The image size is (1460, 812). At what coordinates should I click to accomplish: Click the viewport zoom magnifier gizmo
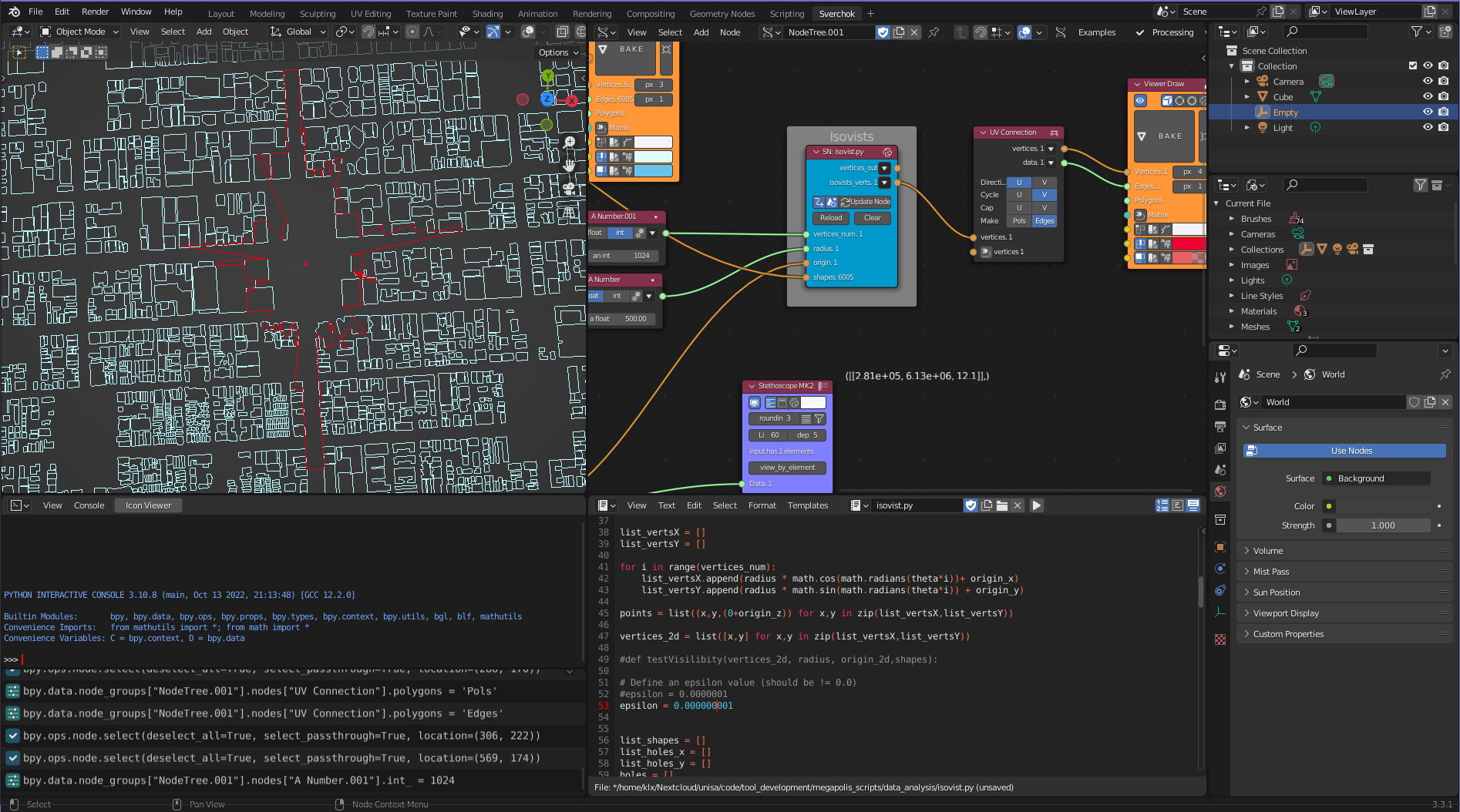tap(570, 143)
